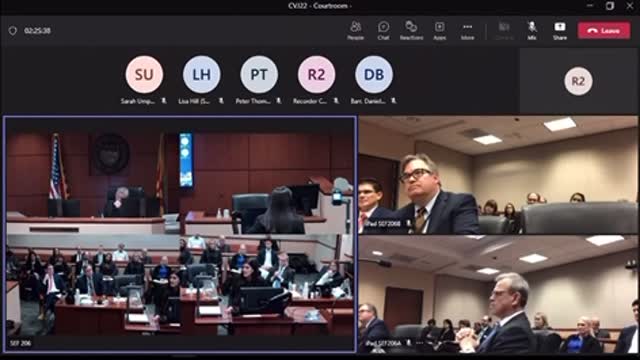This screenshot has height=360, width=640.
Task: Open options on the iPad SDF206A tile
Action: [420, 343]
